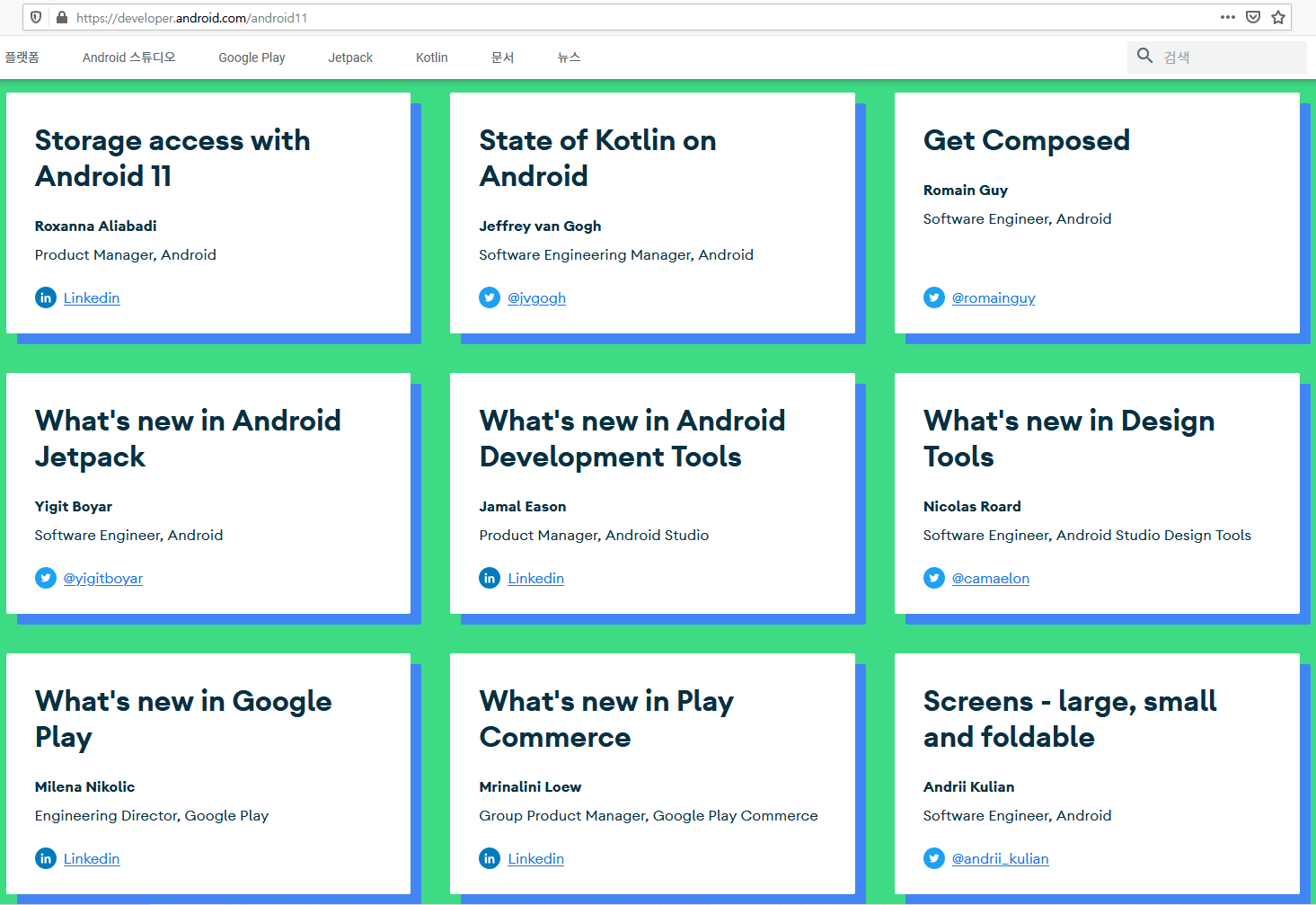
Task: Click the Twitter icon beside @jvgogh
Action: [490, 297]
